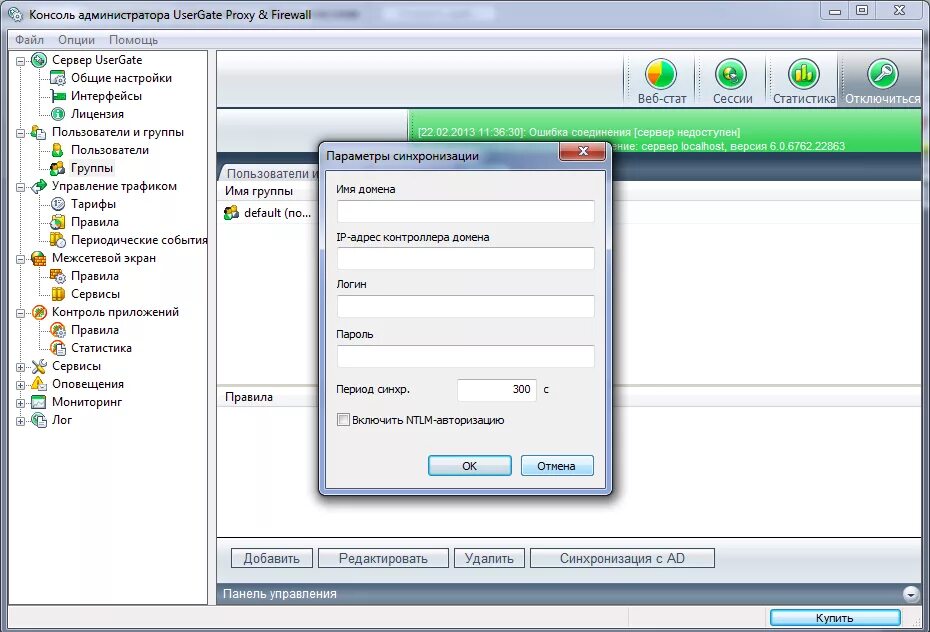Click the connection error log line
Image resolution: width=930 pixels, height=632 pixels.
[x=579, y=132]
